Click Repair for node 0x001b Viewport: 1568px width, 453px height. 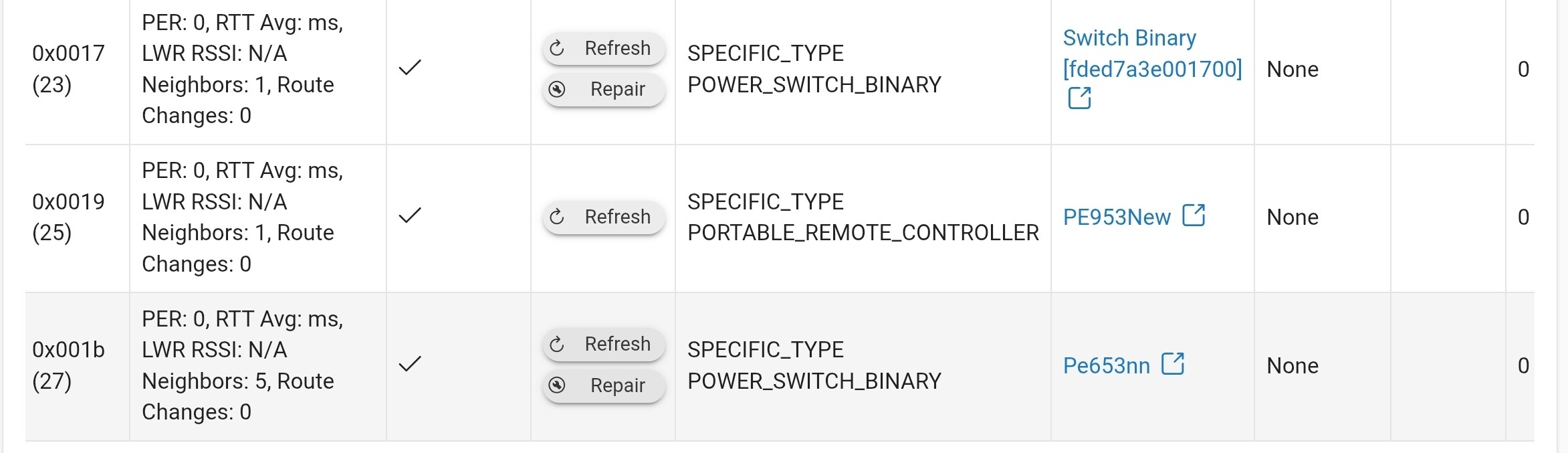pyautogui.click(x=603, y=385)
